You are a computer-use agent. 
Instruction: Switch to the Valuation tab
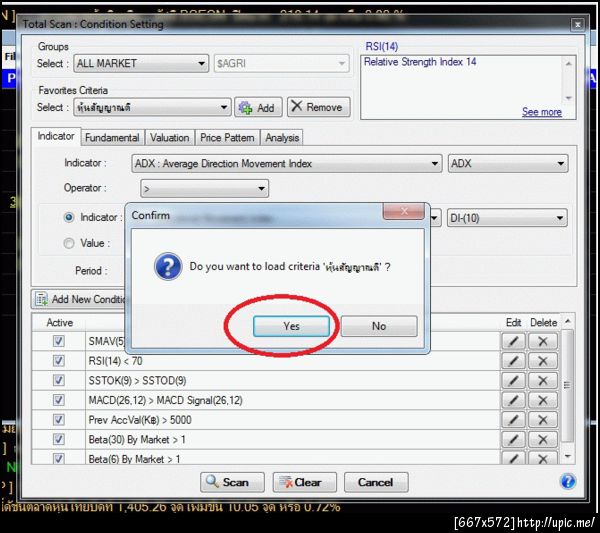tap(170, 138)
